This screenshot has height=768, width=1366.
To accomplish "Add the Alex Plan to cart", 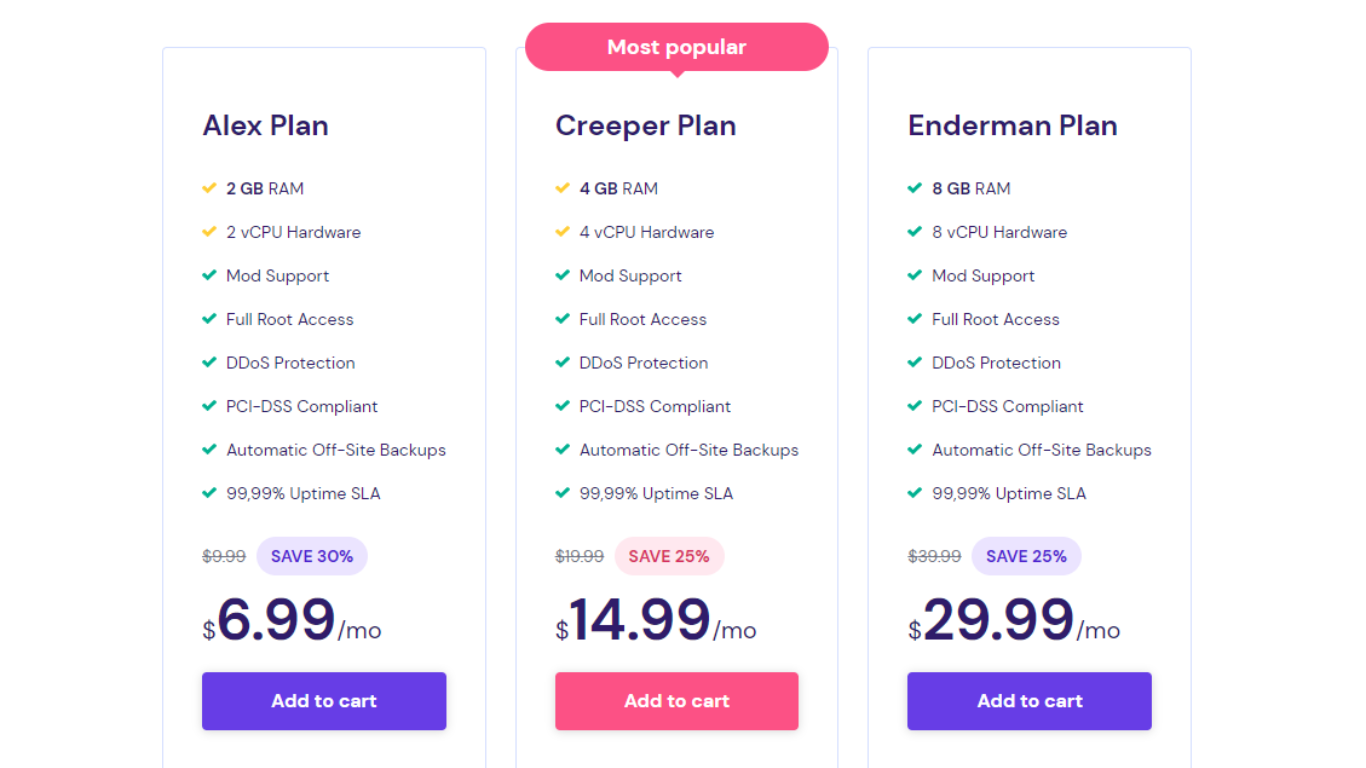I will click(324, 701).
